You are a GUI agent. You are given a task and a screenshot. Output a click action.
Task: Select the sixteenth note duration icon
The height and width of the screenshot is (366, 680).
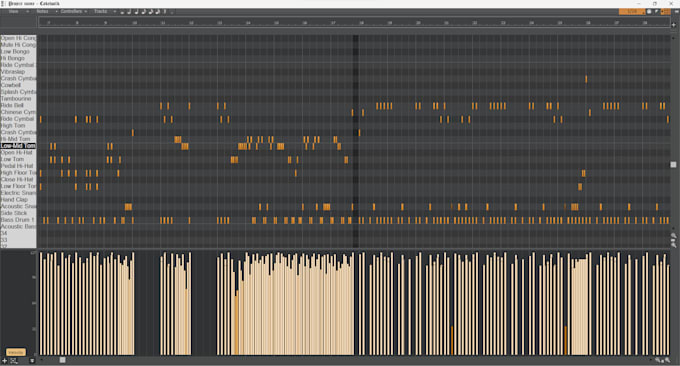(x=150, y=12)
